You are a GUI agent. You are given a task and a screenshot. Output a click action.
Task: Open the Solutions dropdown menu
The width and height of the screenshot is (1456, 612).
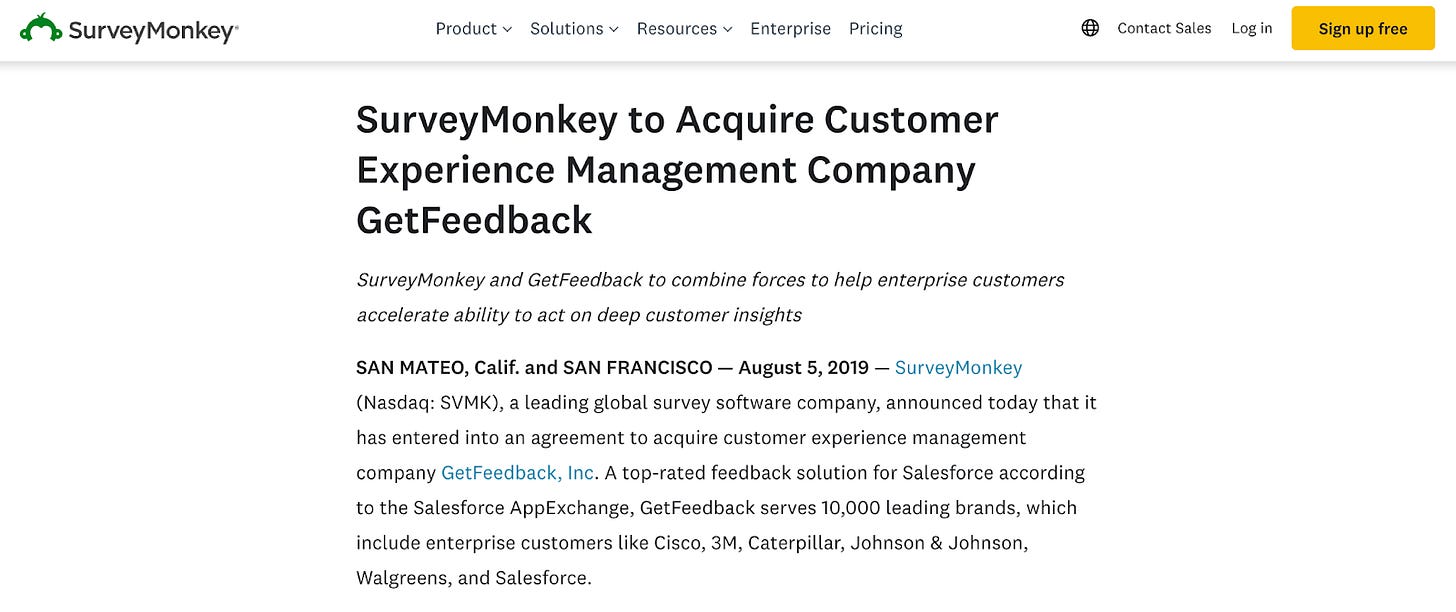coord(574,28)
